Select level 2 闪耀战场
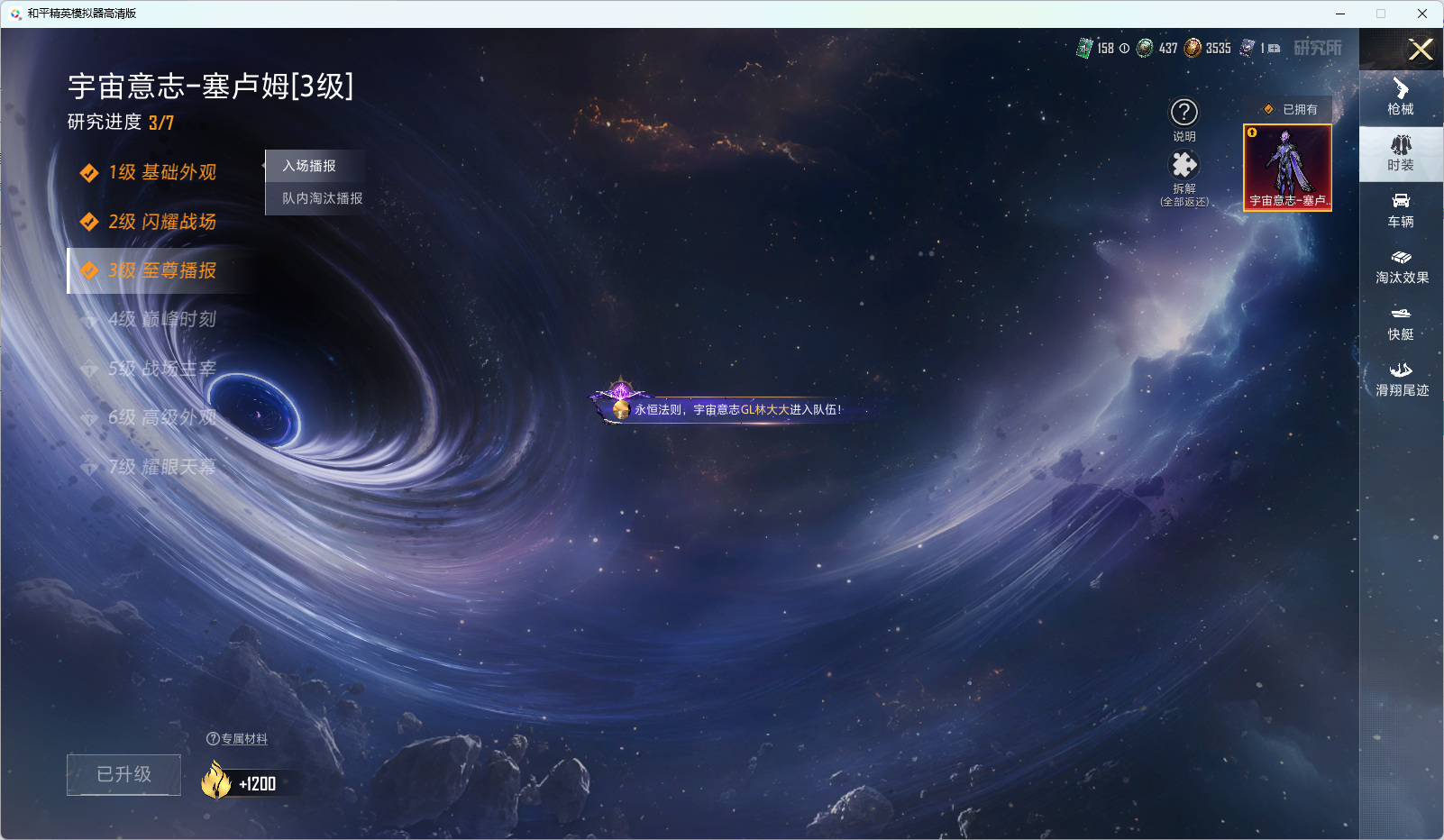The height and width of the screenshot is (840, 1444). coord(161,222)
